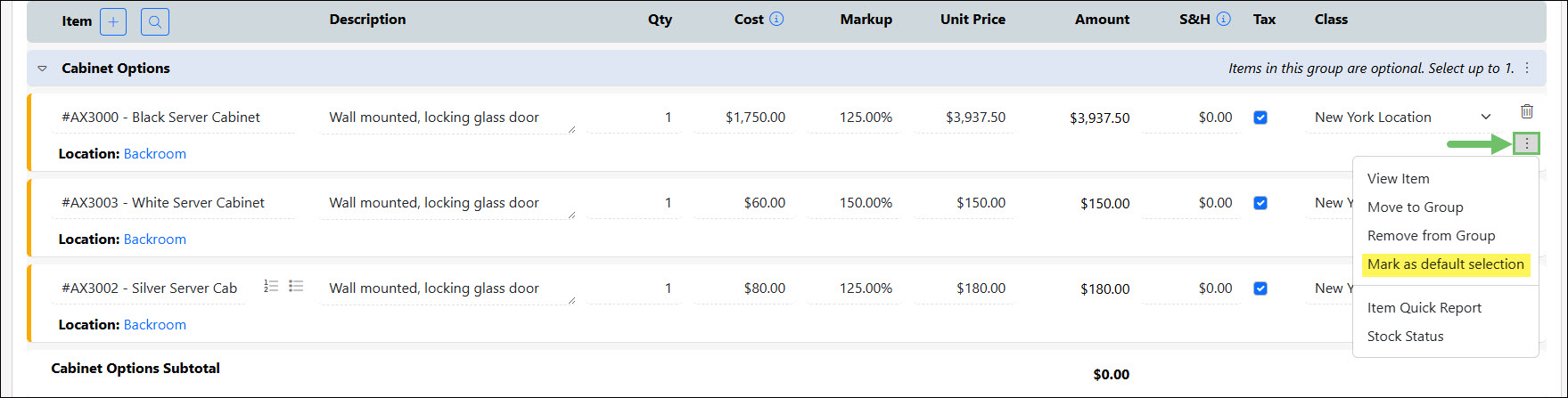The image size is (1568, 398).
Task: Click the Cabinet Options Subtotal label
Action: click(x=135, y=369)
